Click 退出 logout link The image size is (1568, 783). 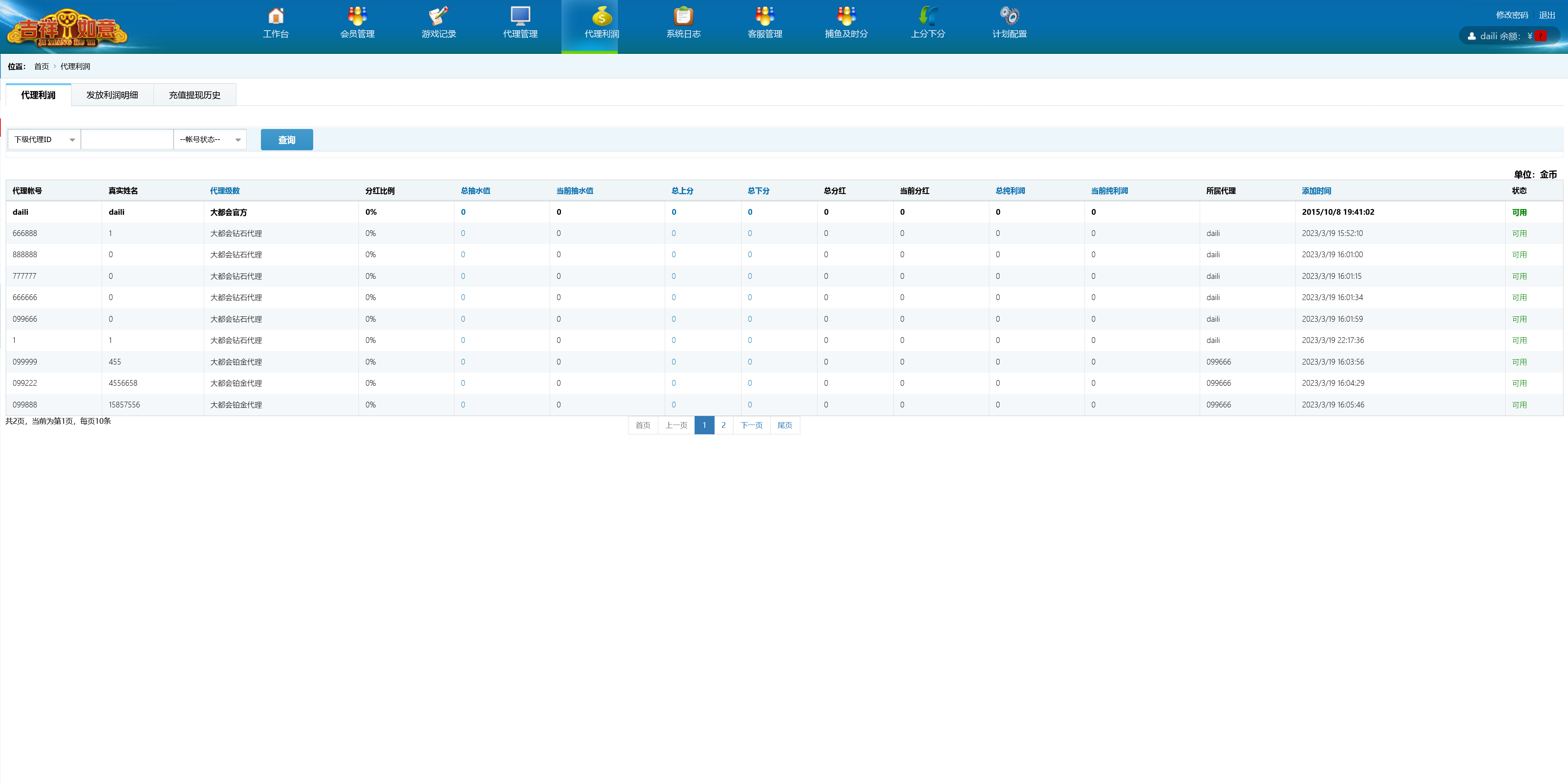coord(1547,15)
